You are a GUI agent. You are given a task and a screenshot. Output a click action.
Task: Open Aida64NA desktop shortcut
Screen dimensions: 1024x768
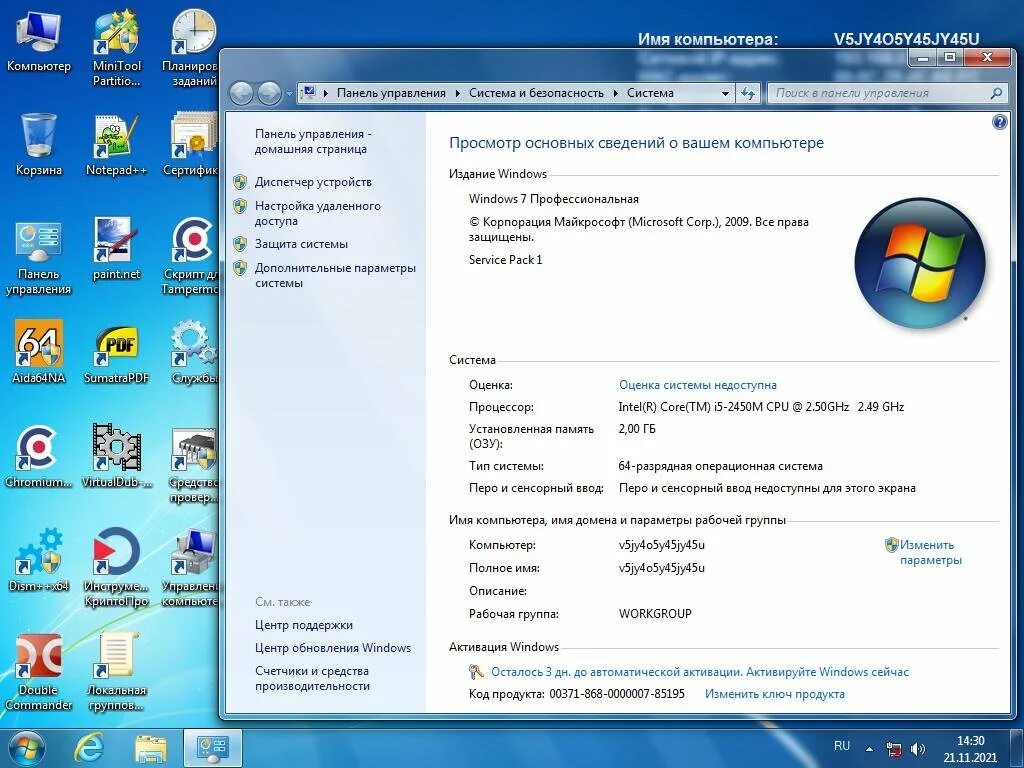39,352
